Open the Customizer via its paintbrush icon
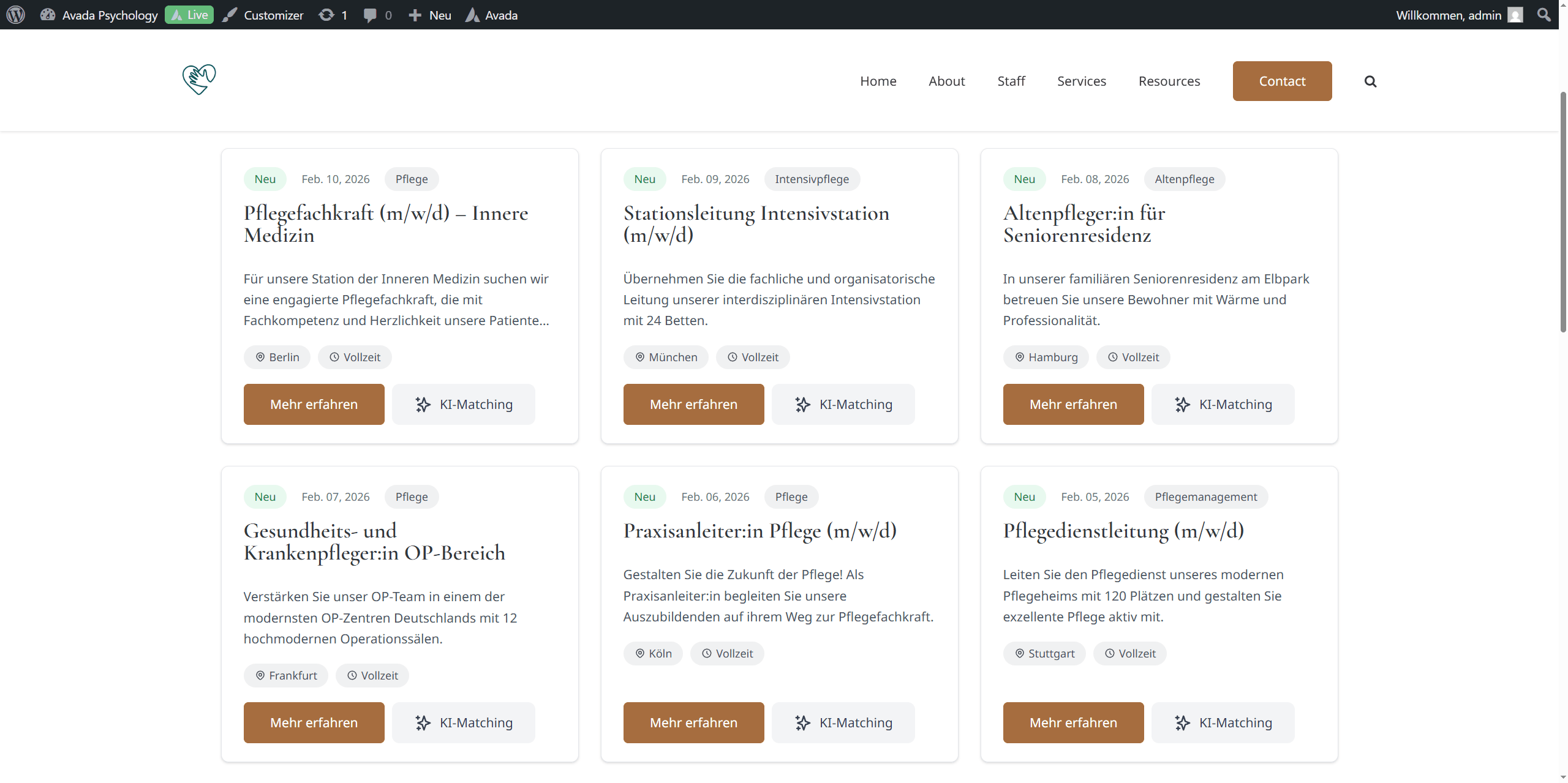The width and height of the screenshot is (1568, 783). pos(229,15)
